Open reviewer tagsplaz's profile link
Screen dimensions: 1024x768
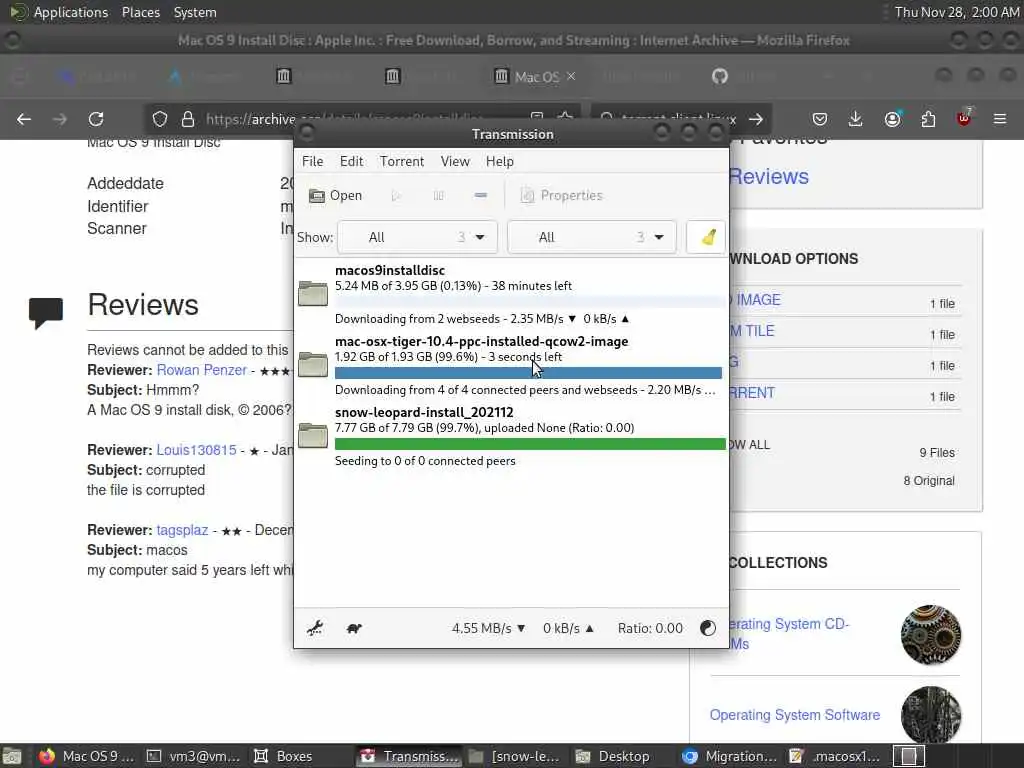[x=182, y=530]
